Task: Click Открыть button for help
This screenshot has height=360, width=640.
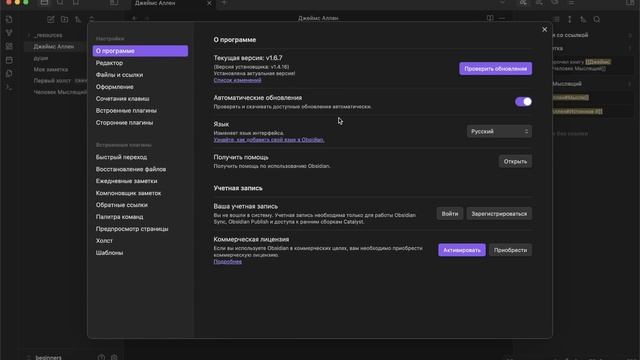Action: [515, 161]
